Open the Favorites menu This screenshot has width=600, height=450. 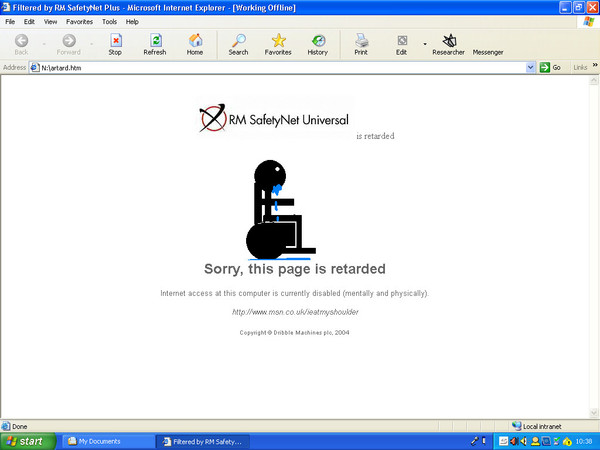(x=80, y=22)
